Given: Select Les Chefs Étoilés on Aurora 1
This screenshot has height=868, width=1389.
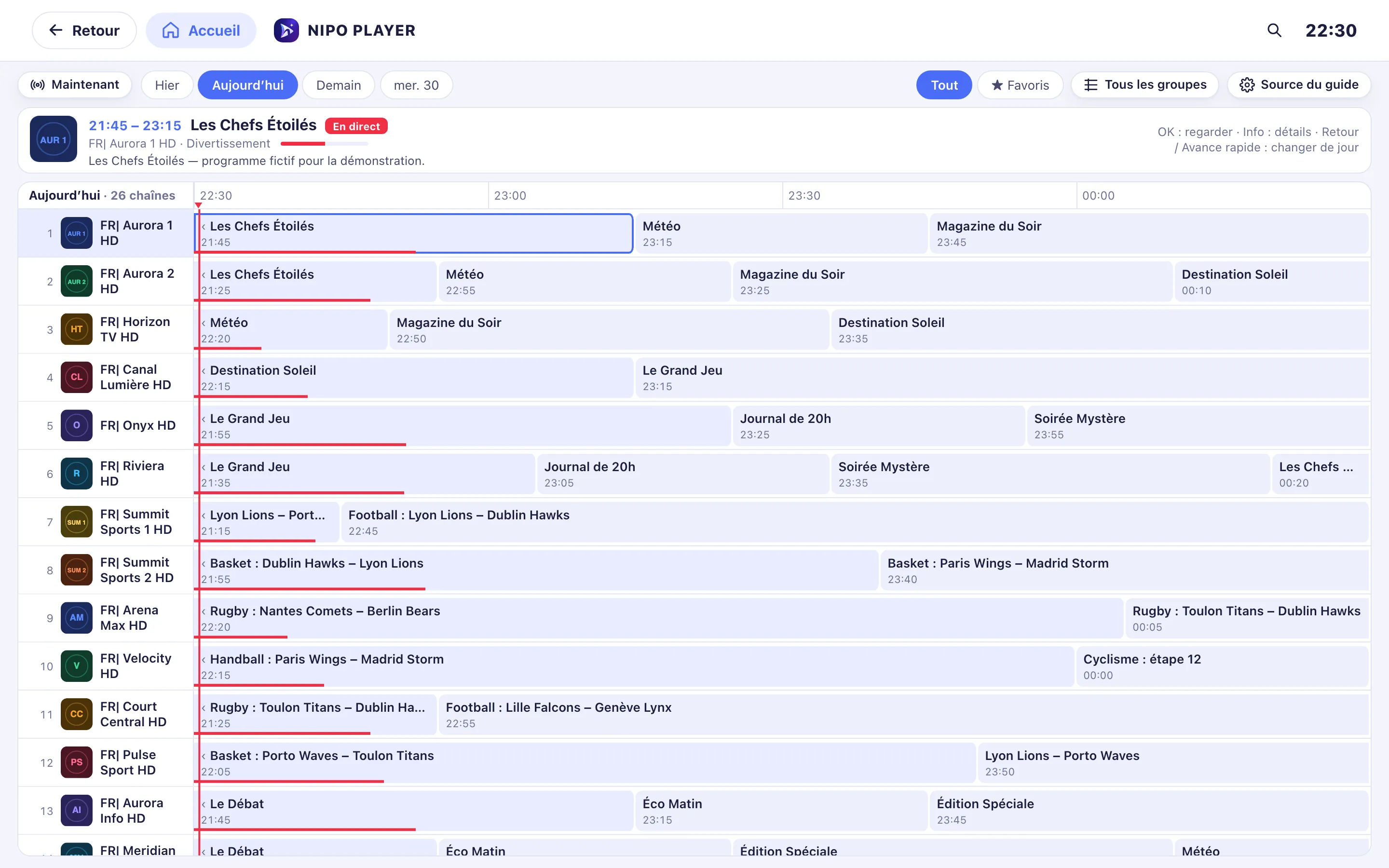Looking at the screenshot, I should (x=414, y=234).
